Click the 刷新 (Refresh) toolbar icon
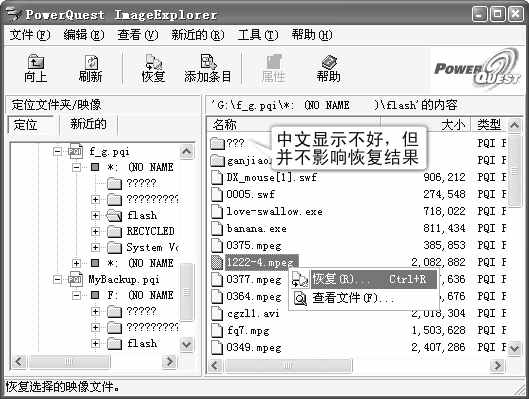Image resolution: width=529 pixels, height=399 pixels. tap(91, 62)
